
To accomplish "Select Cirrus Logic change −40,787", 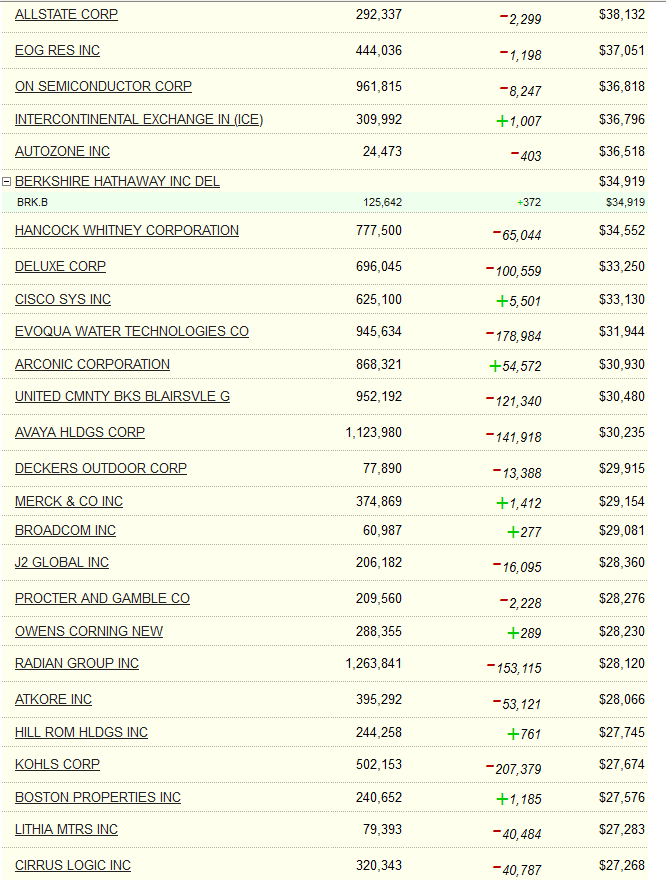I will 517,870.
